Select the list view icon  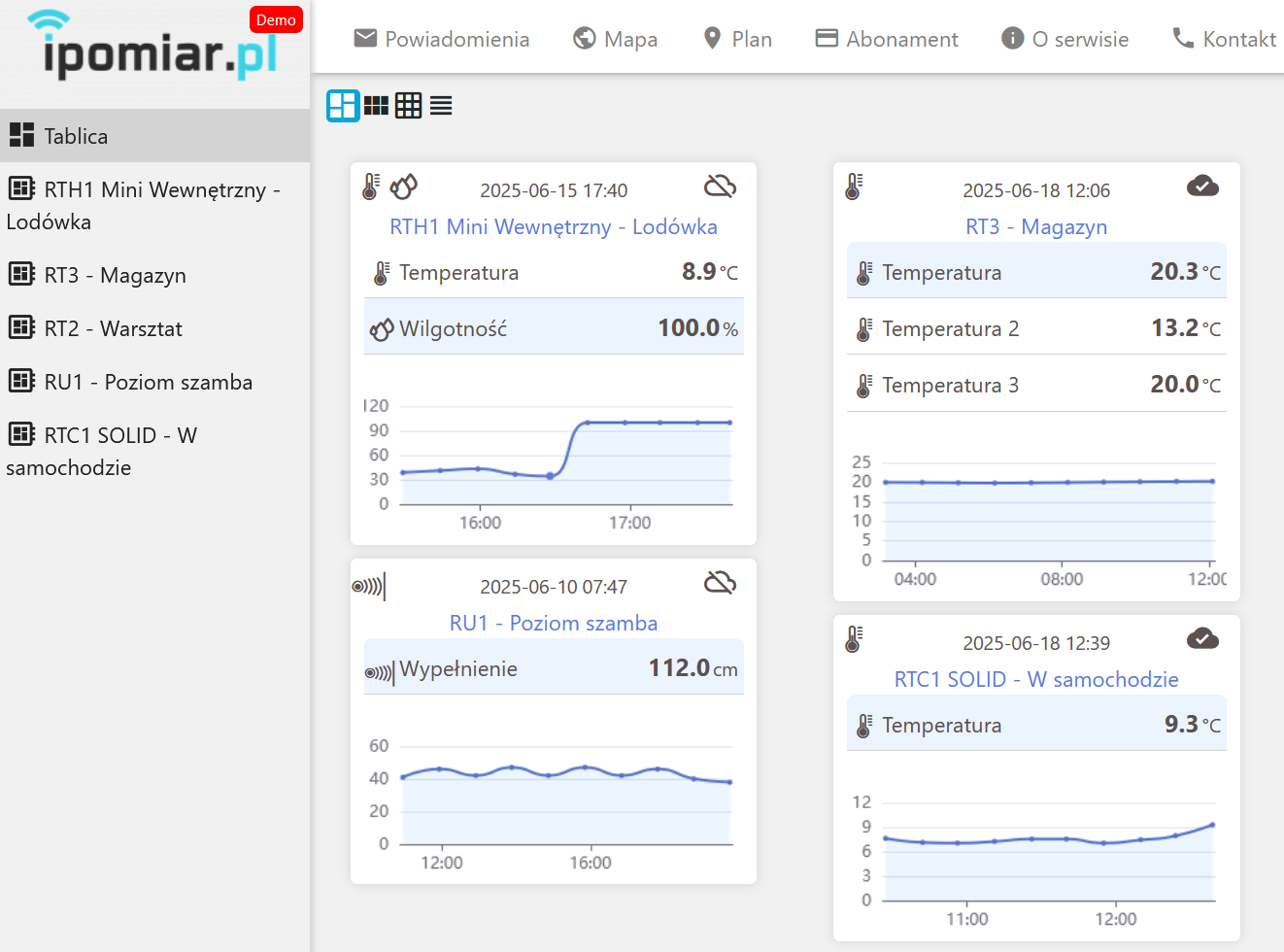click(x=441, y=105)
